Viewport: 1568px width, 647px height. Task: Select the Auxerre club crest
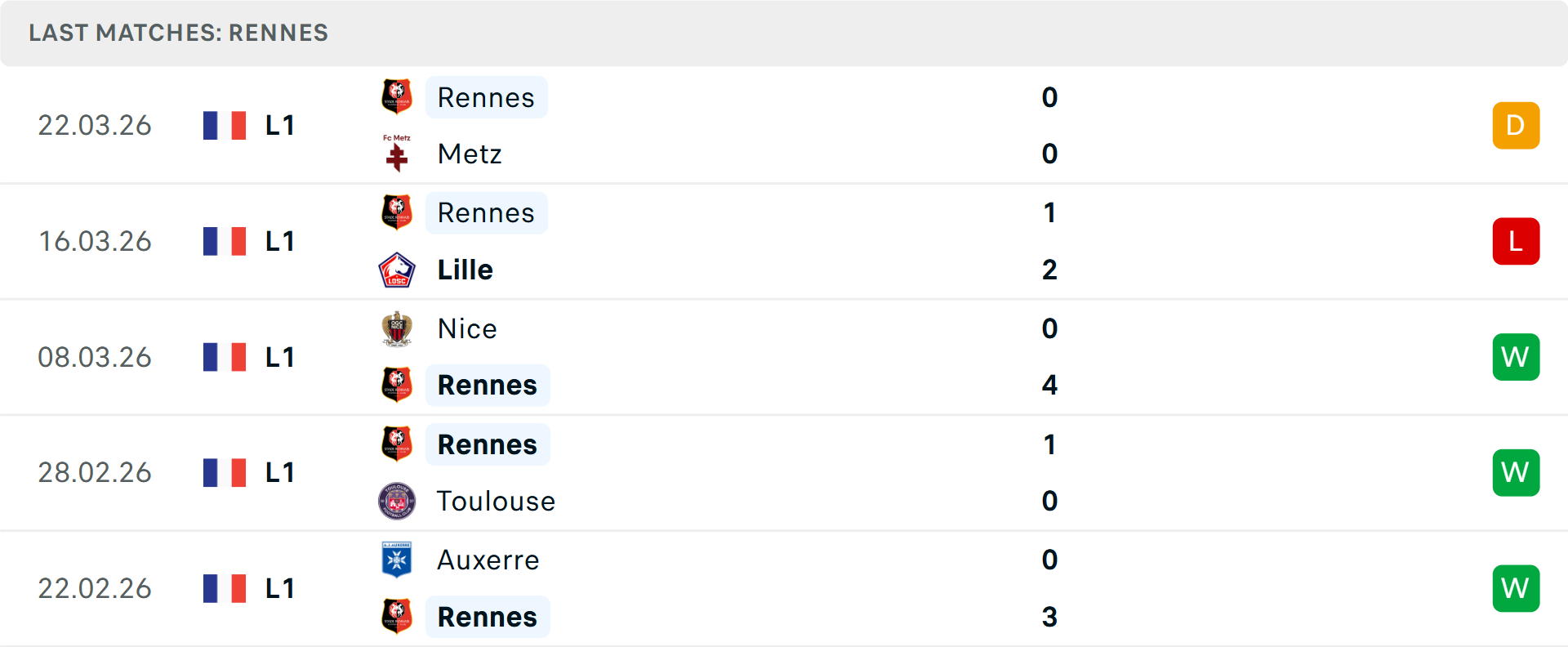tap(397, 560)
